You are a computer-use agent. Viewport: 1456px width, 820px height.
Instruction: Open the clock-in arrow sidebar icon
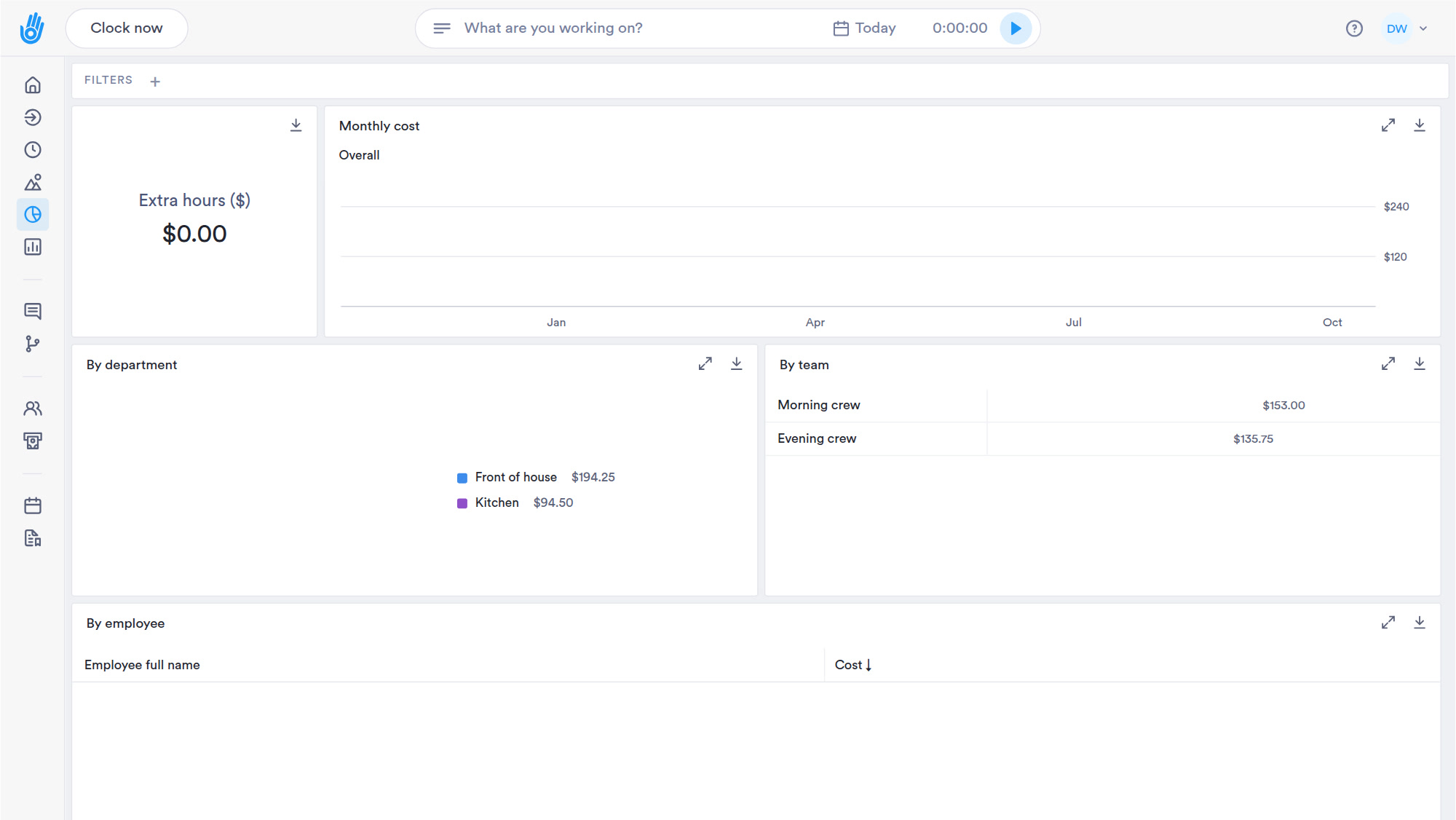33,117
